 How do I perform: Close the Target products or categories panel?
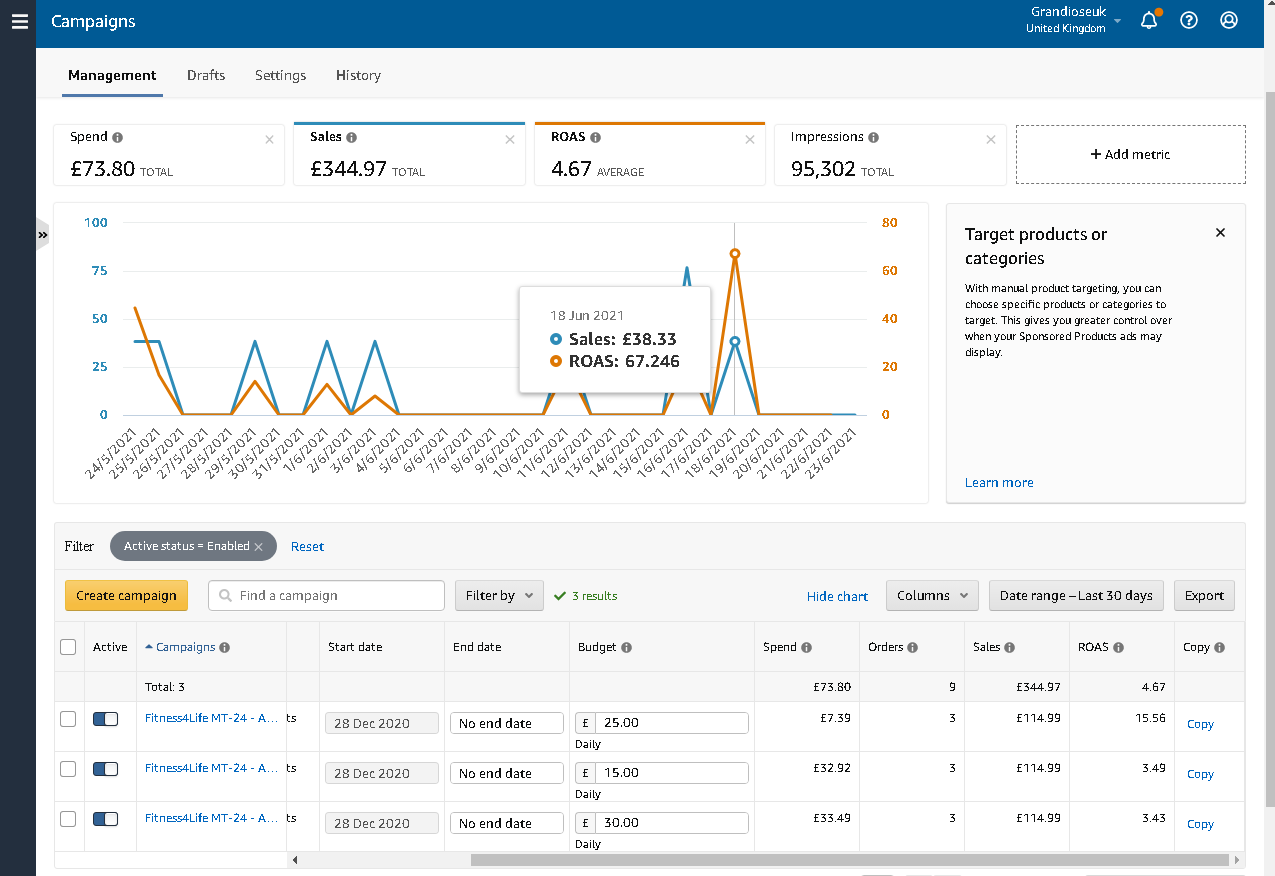[1220, 233]
